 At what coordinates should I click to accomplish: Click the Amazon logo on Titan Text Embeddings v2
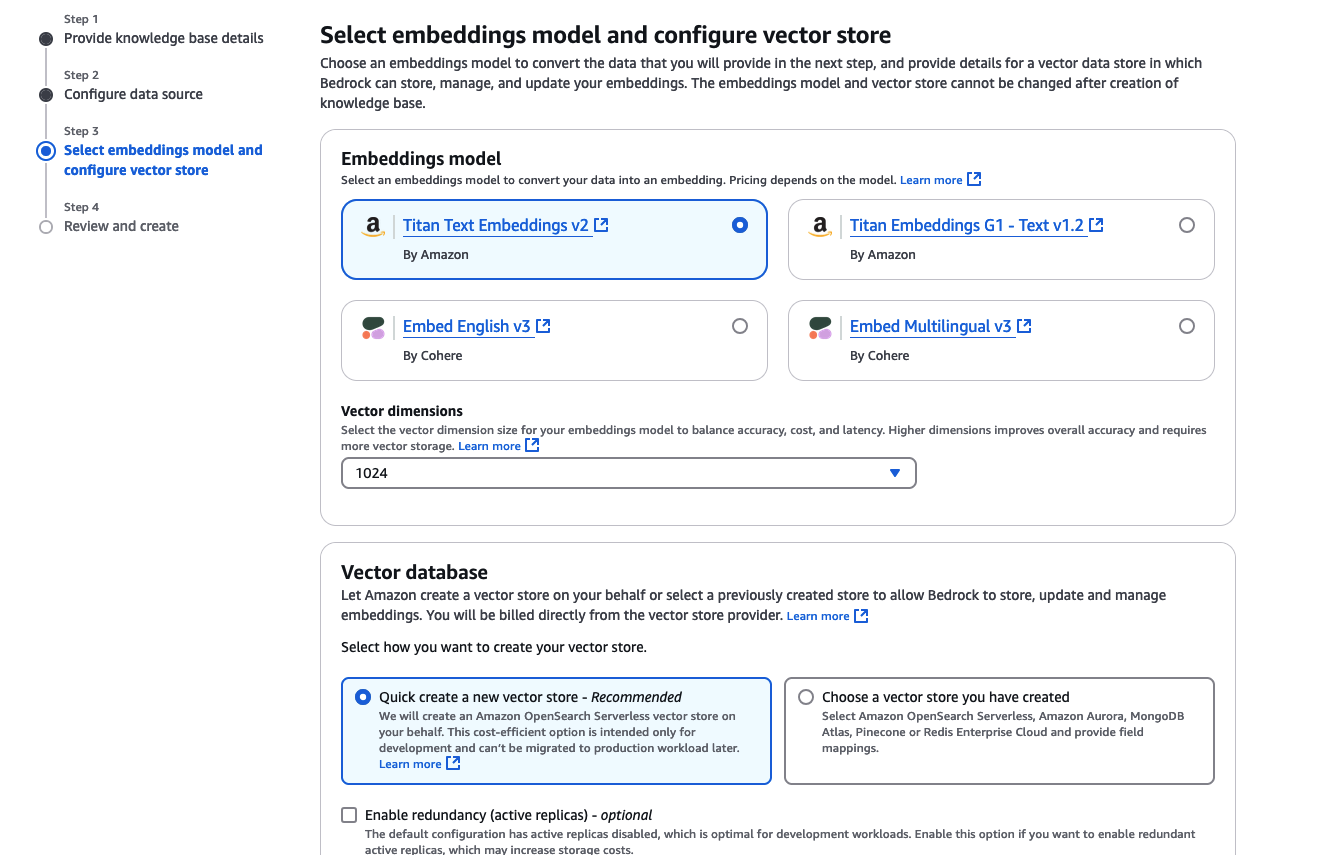click(373, 227)
